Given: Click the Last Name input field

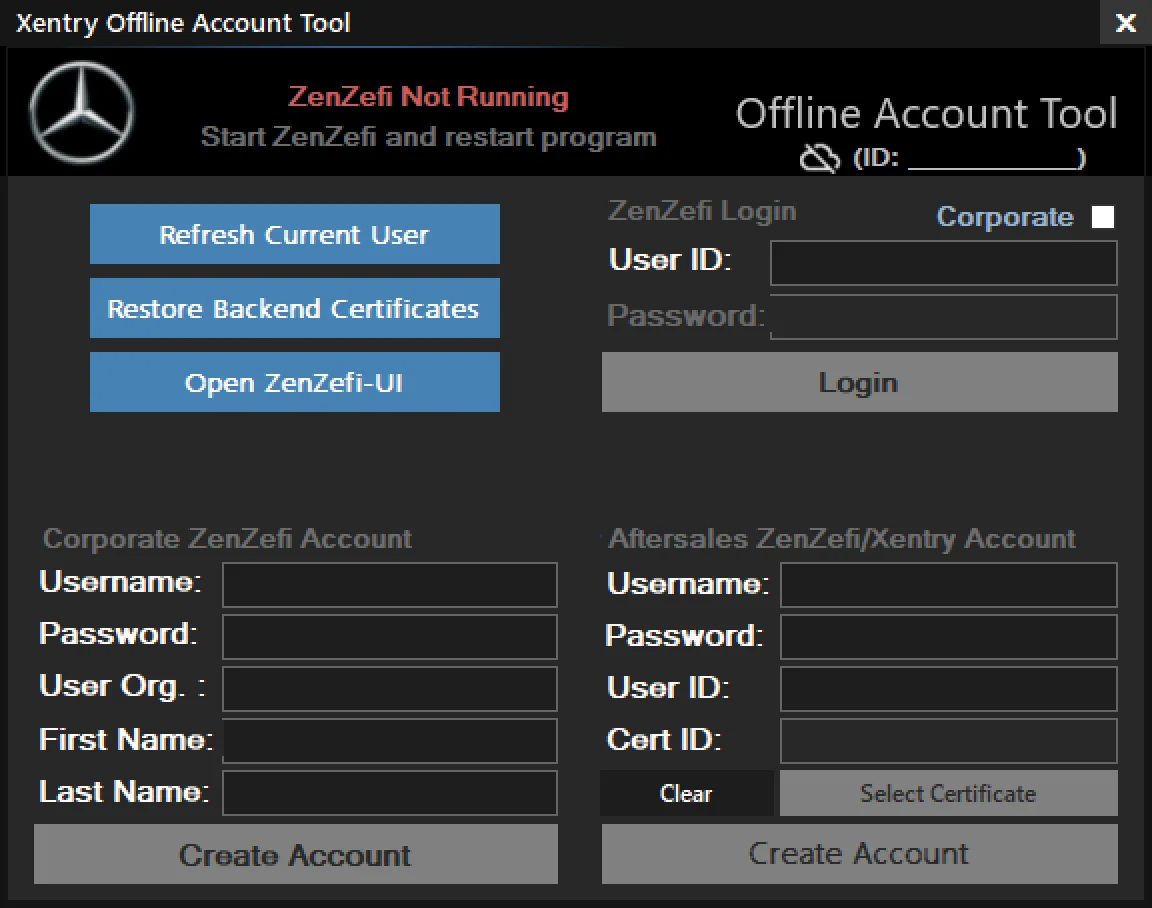Looking at the screenshot, I should click(389, 793).
